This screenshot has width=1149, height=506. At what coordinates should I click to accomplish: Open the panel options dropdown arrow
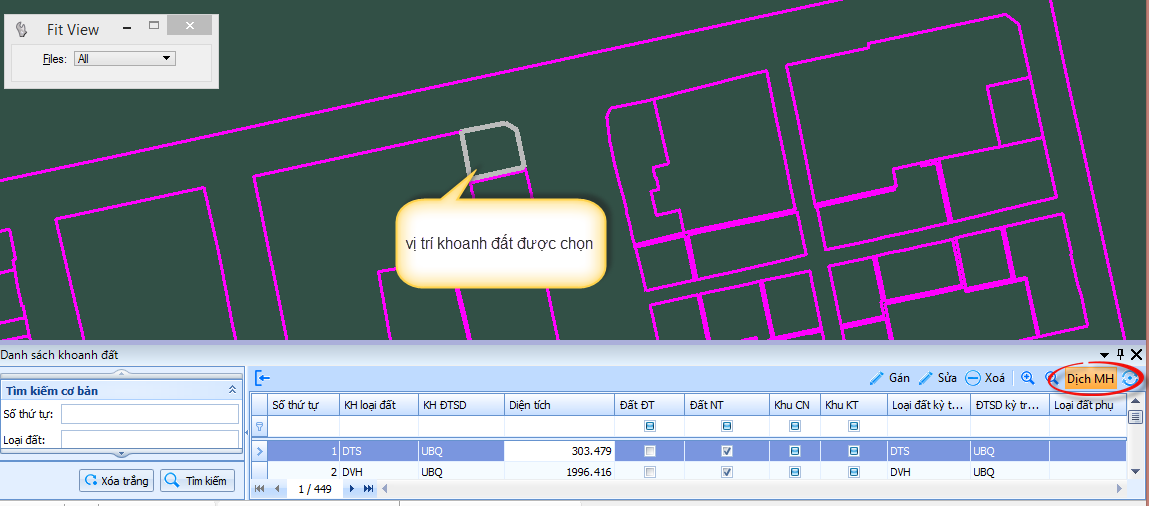click(1105, 354)
